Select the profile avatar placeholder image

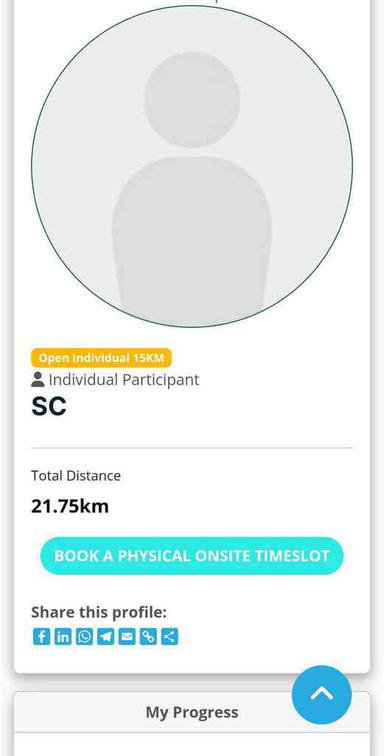pos(192,166)
